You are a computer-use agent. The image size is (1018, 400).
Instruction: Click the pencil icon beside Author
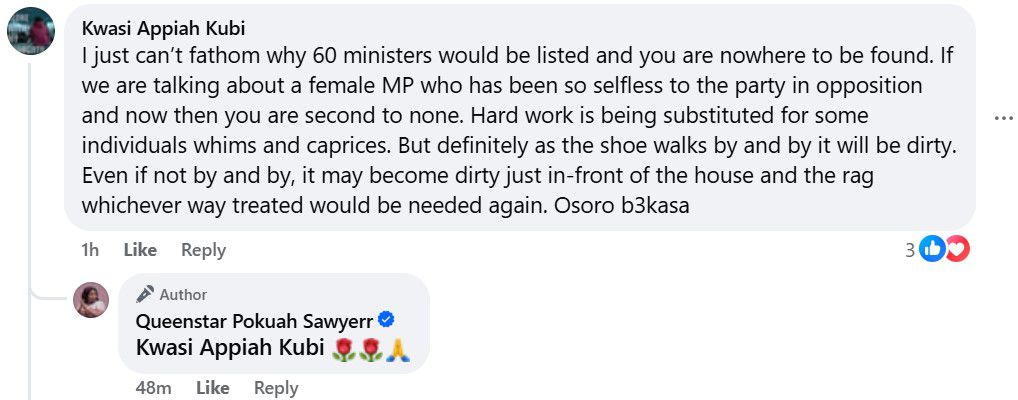[145, 294]
